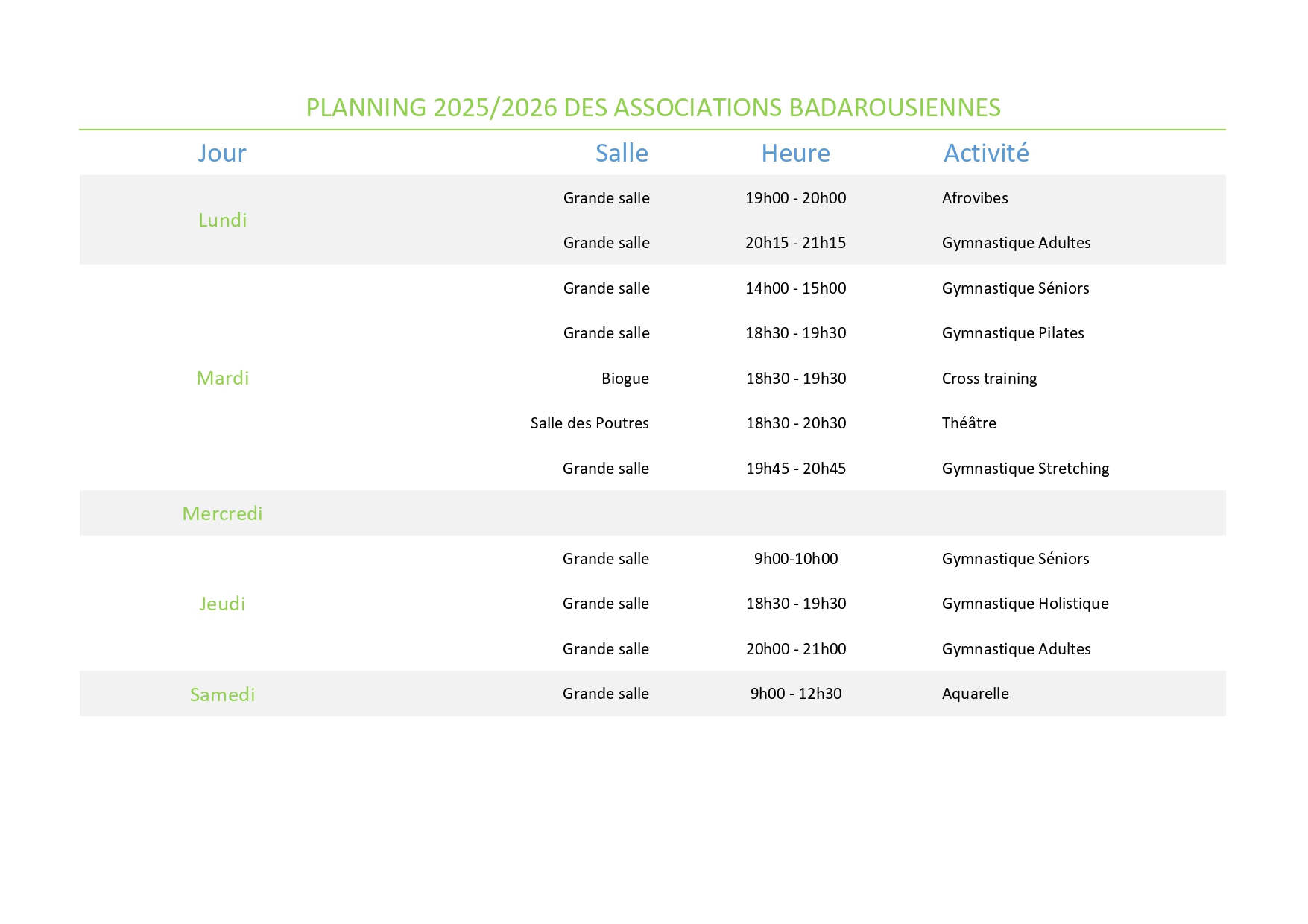Screen dimensions: 1308x924
Task: Select the Salle column header
Action: point(621,153)
